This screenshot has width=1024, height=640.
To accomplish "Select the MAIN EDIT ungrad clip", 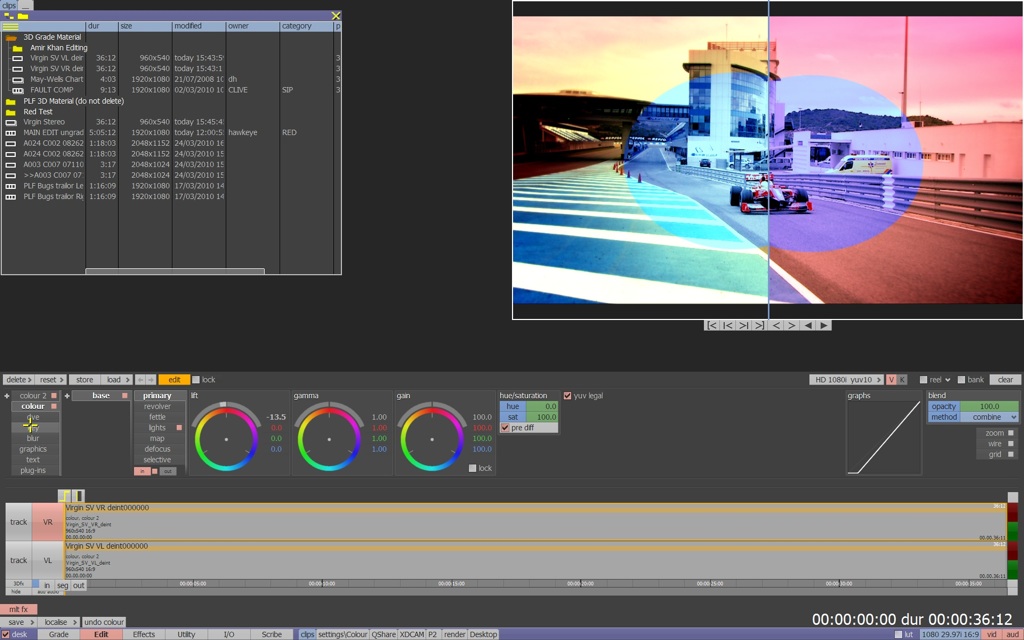I will click(x=53, y=133).
